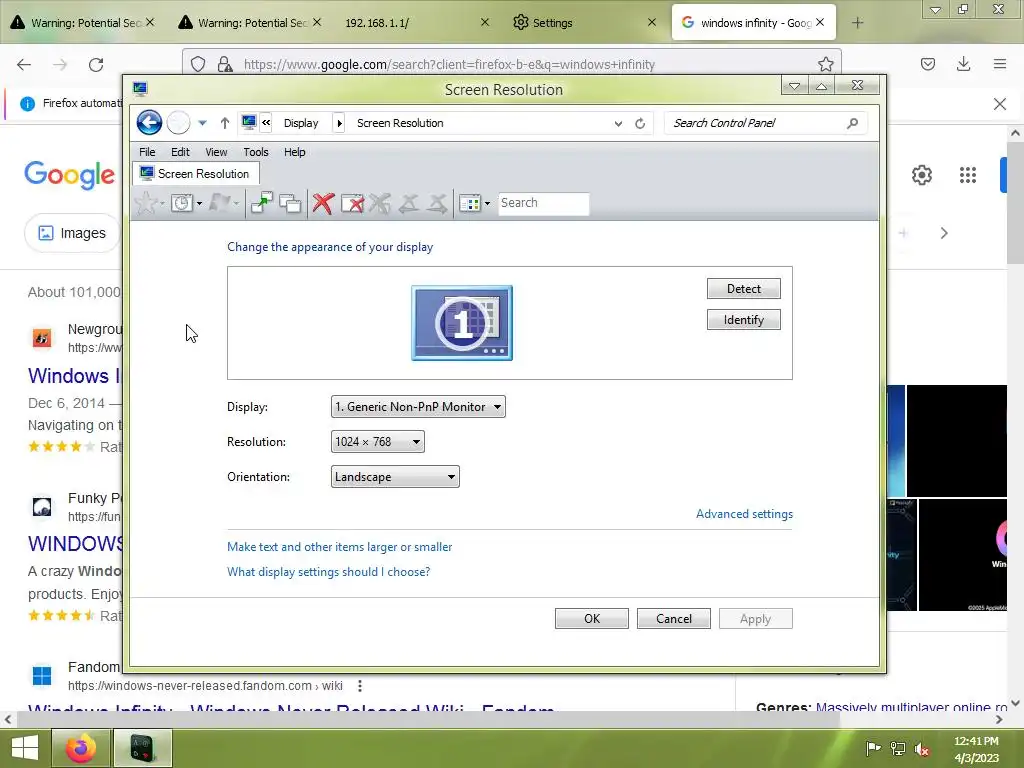The image size is (1024, 768).
Task: Open Advanced settings link
Action: point(744,514)
